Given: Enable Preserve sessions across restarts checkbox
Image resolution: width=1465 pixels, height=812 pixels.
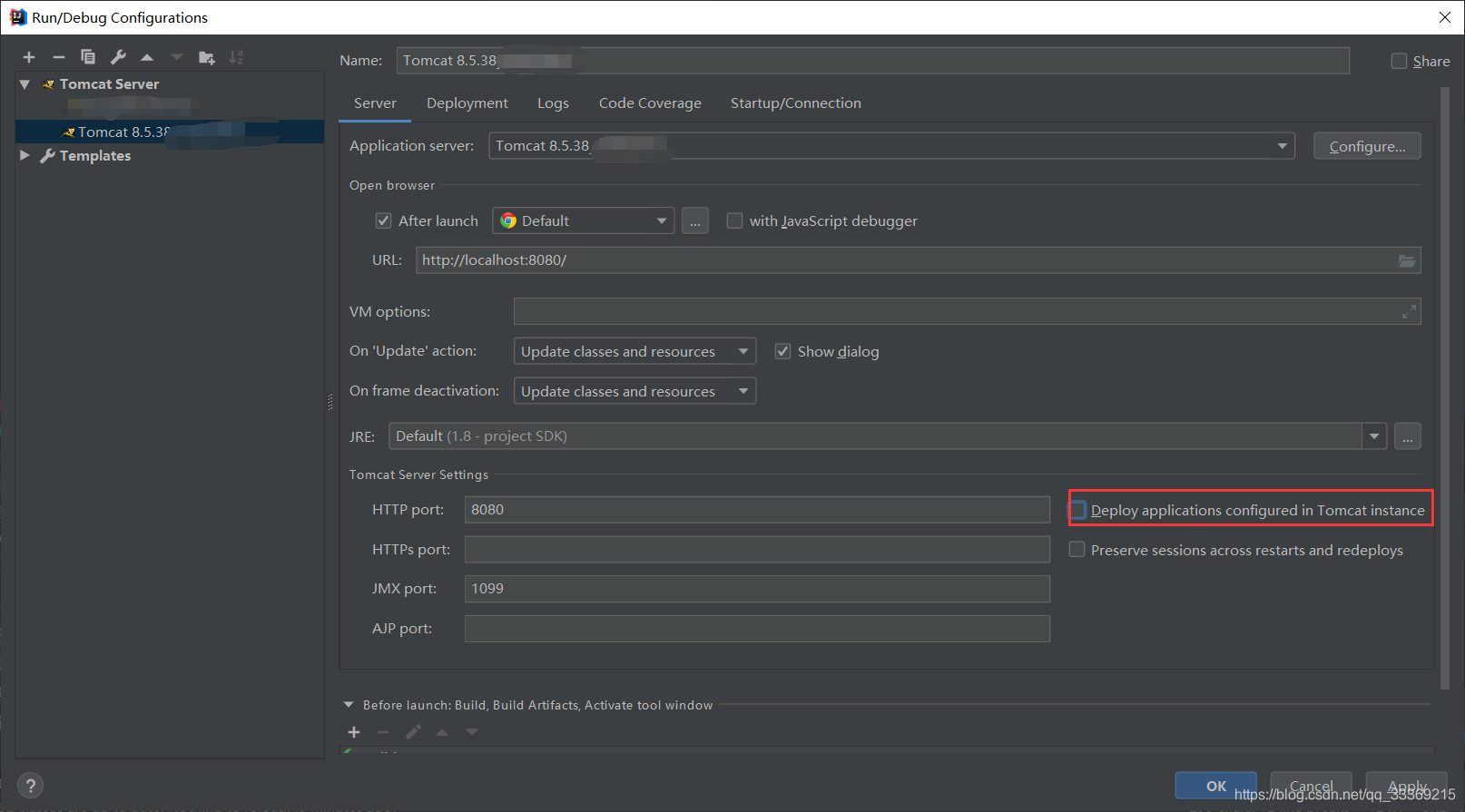Looking at the screenshot, I should tap(1077, 550).
